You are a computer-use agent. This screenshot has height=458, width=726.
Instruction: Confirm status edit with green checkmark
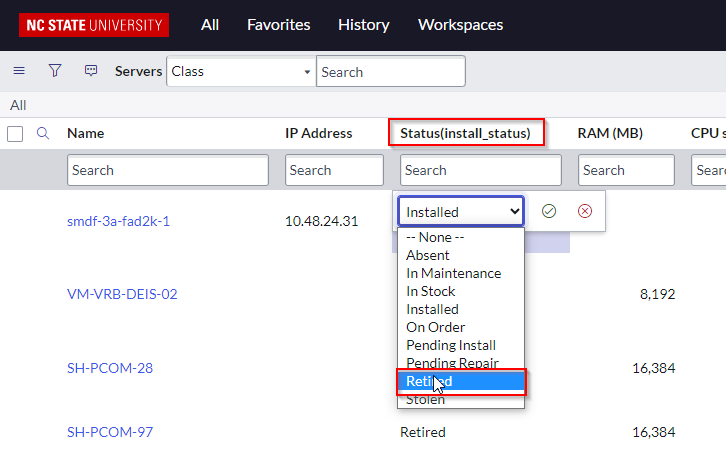(x=548, y=211)
